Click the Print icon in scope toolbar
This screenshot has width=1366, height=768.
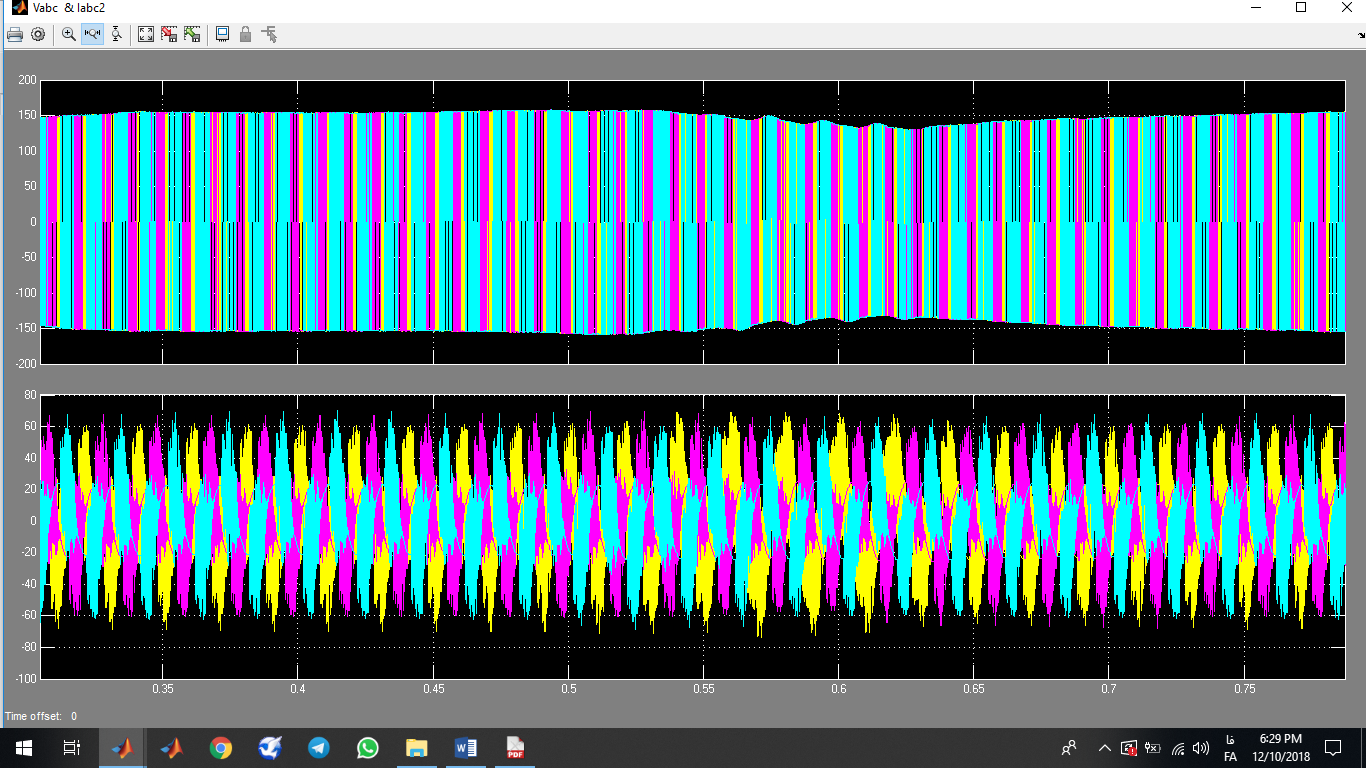pos(14,34)
